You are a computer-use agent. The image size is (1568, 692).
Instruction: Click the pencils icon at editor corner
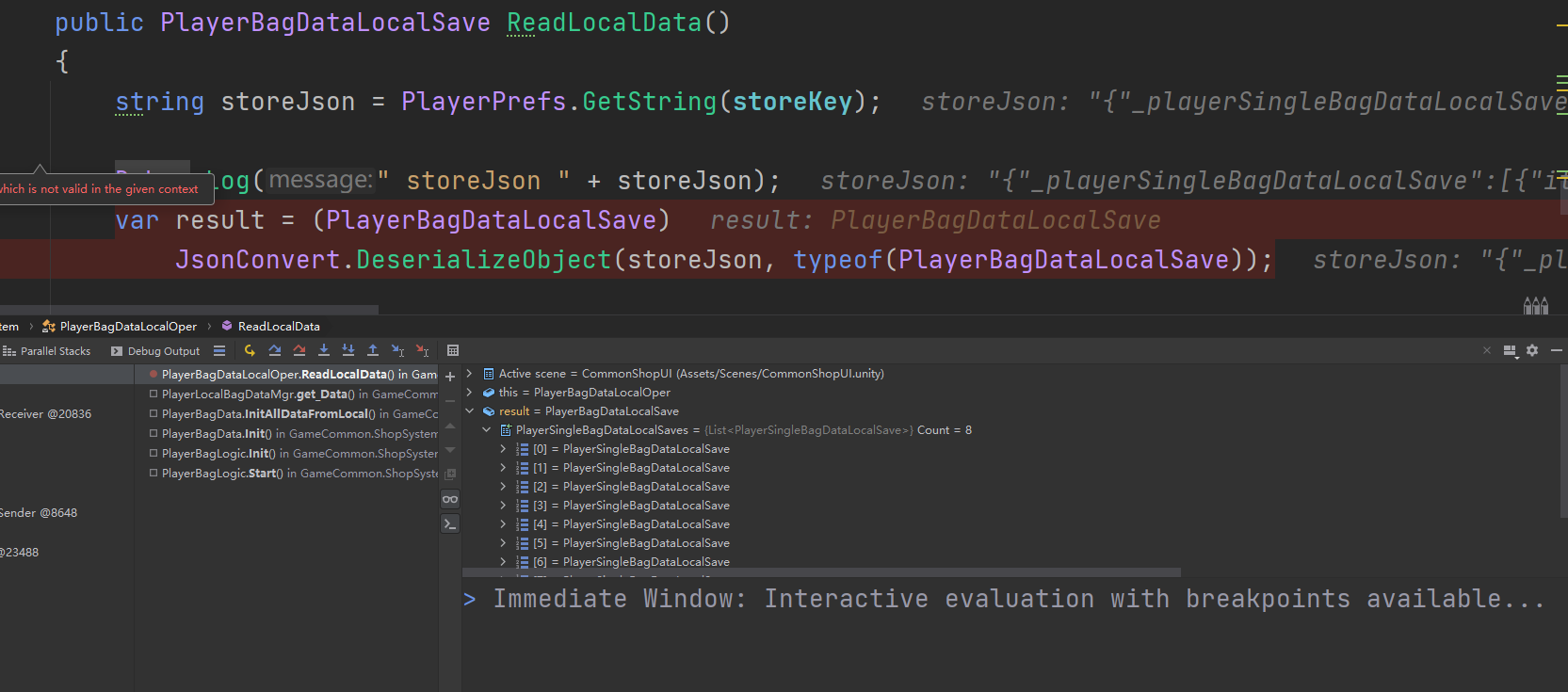[x=1536, y=305]
